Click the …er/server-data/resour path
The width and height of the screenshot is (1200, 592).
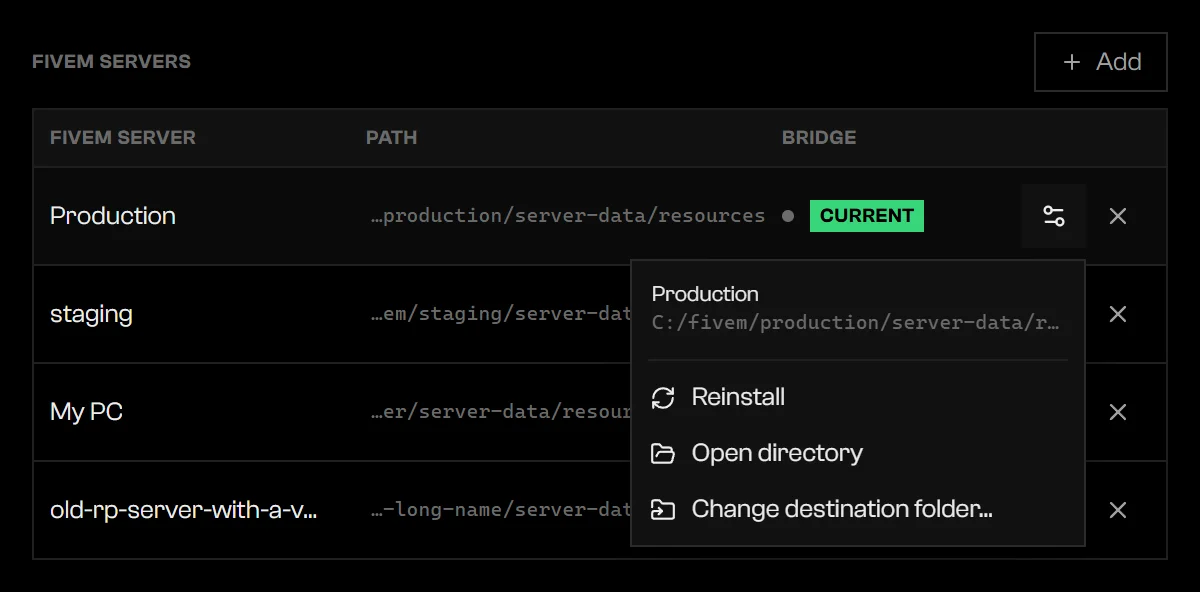coord(501,412)
